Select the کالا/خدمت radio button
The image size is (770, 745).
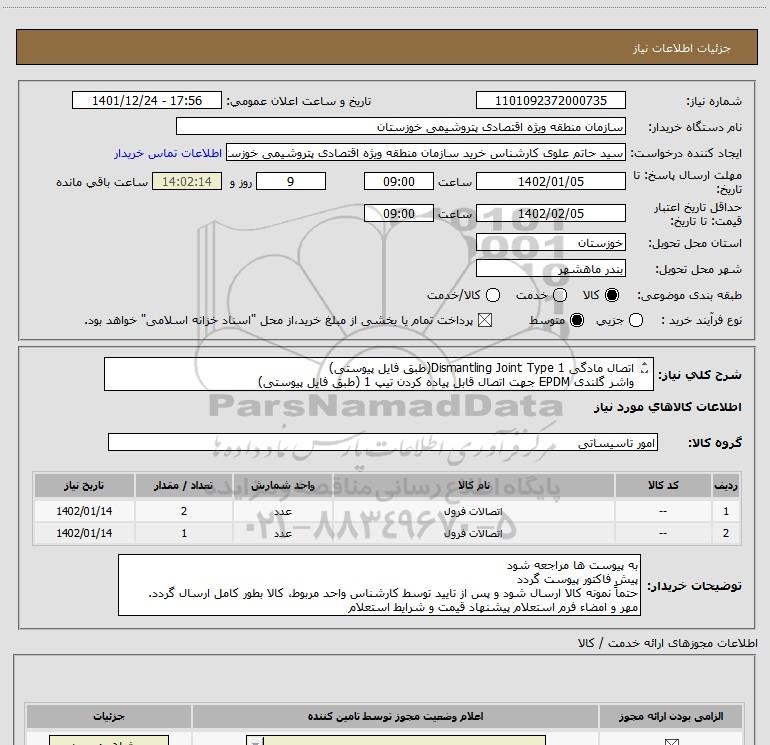click(x=493, y=295)
